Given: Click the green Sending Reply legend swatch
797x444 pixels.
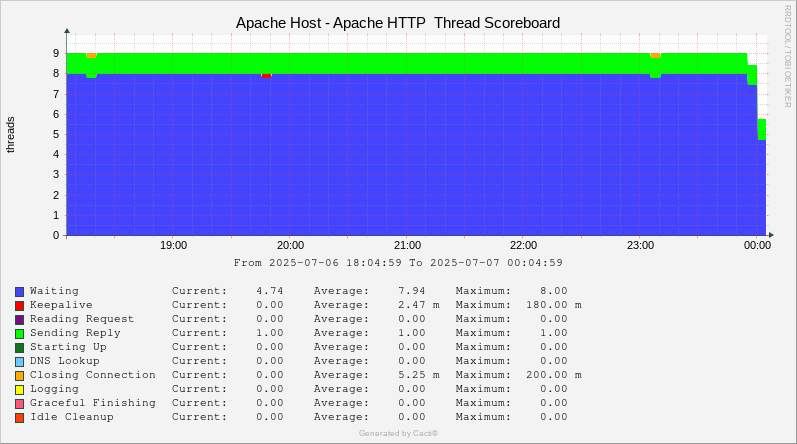Looking at the screenshot, I should click(x=19, y=334).
